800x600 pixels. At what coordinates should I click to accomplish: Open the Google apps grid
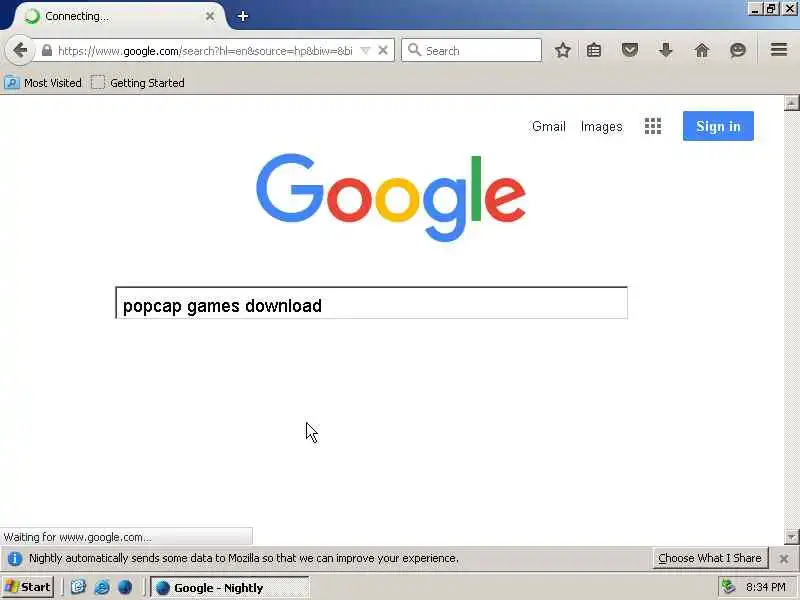[x=653, y=126]
